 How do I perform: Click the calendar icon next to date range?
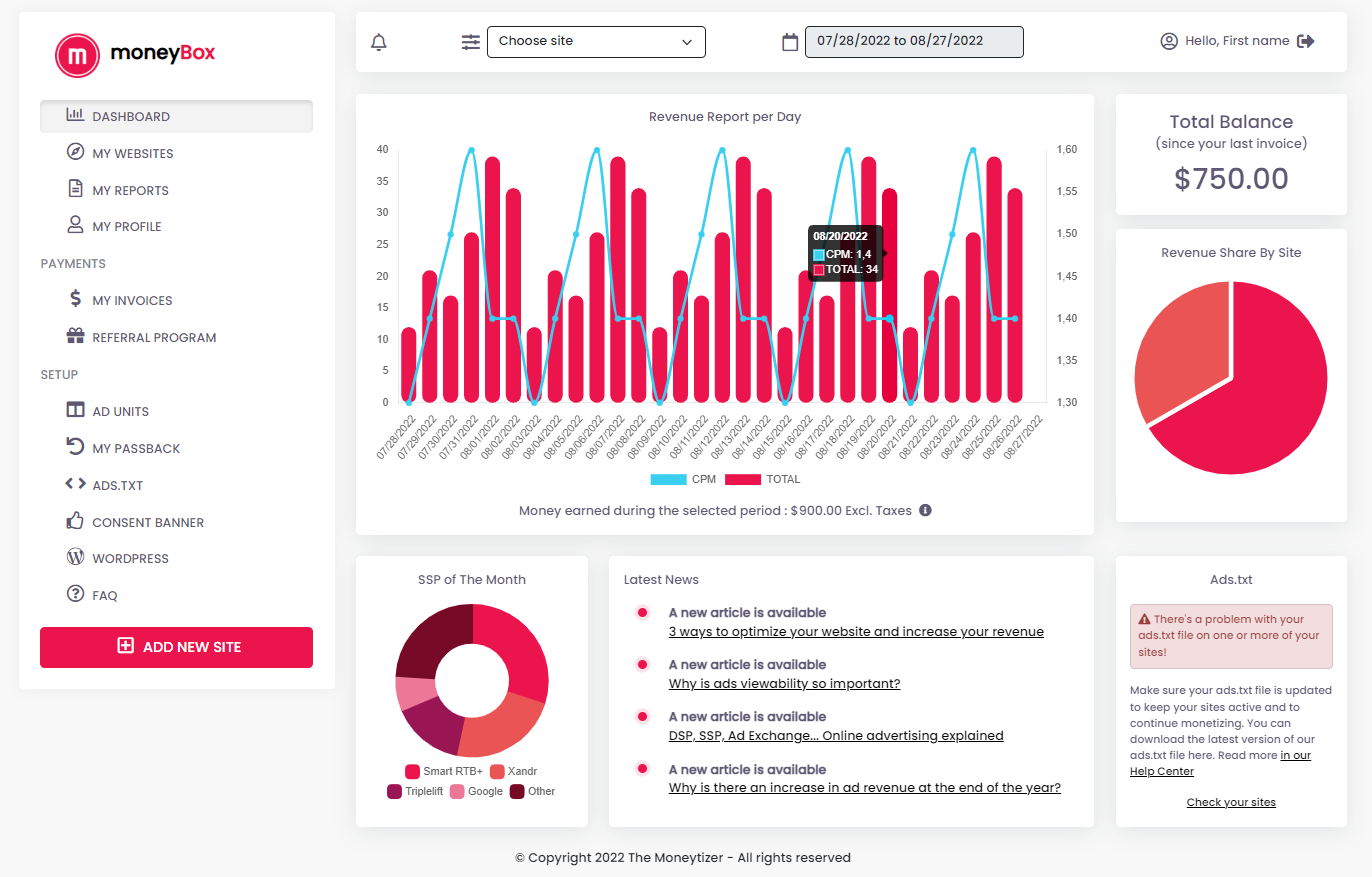click(790, 42)
